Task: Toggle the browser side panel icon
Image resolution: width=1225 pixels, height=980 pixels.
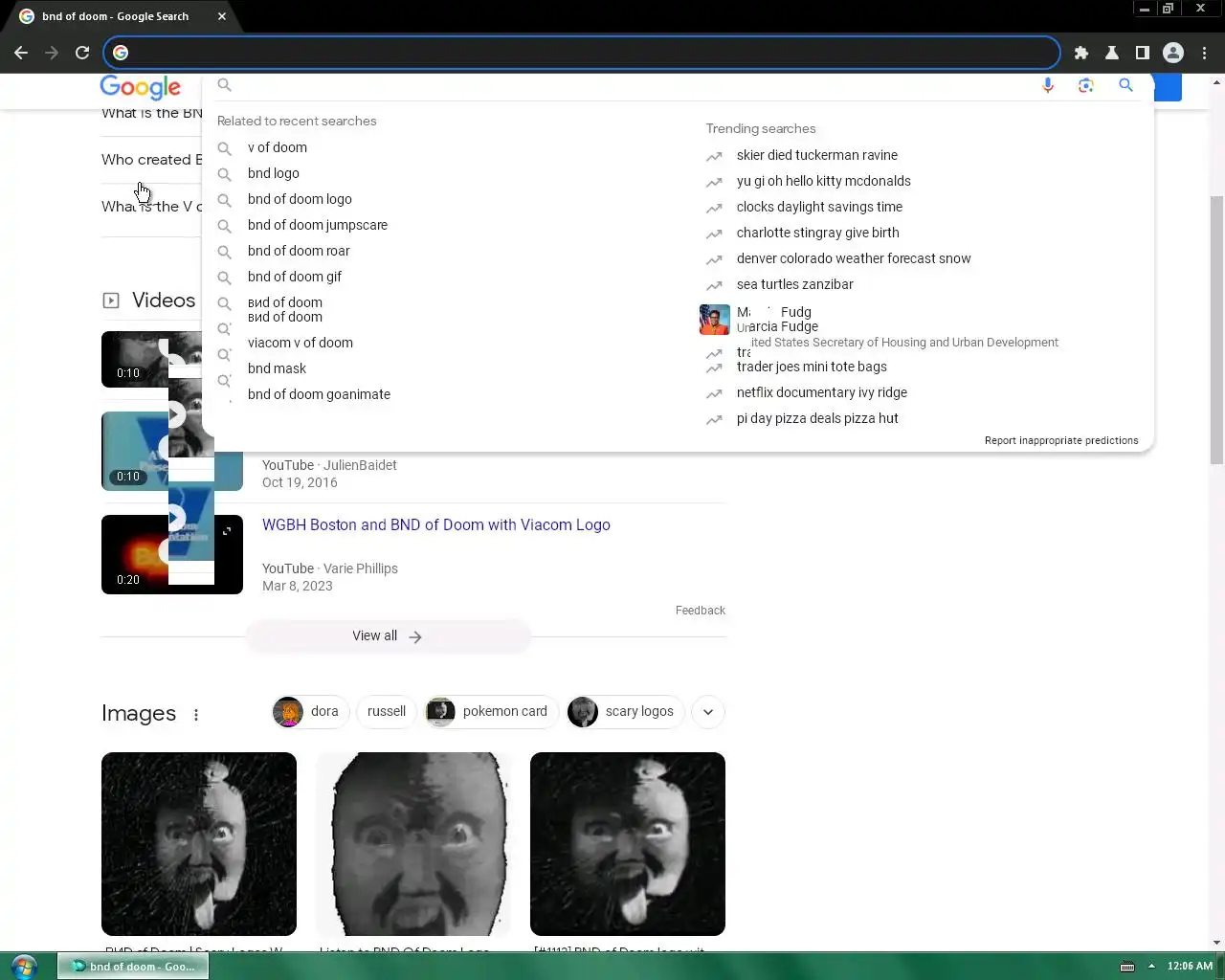Action: [1143, 53]
